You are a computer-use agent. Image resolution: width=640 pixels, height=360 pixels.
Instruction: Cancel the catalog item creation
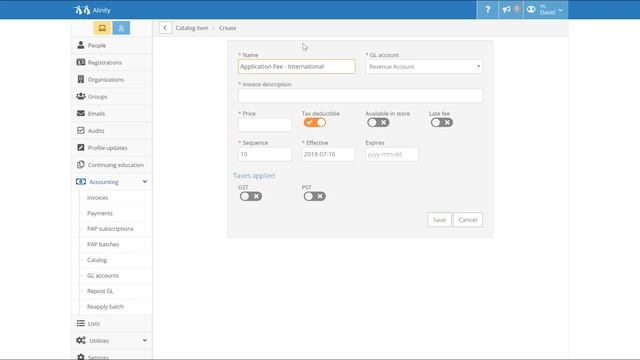468,220
